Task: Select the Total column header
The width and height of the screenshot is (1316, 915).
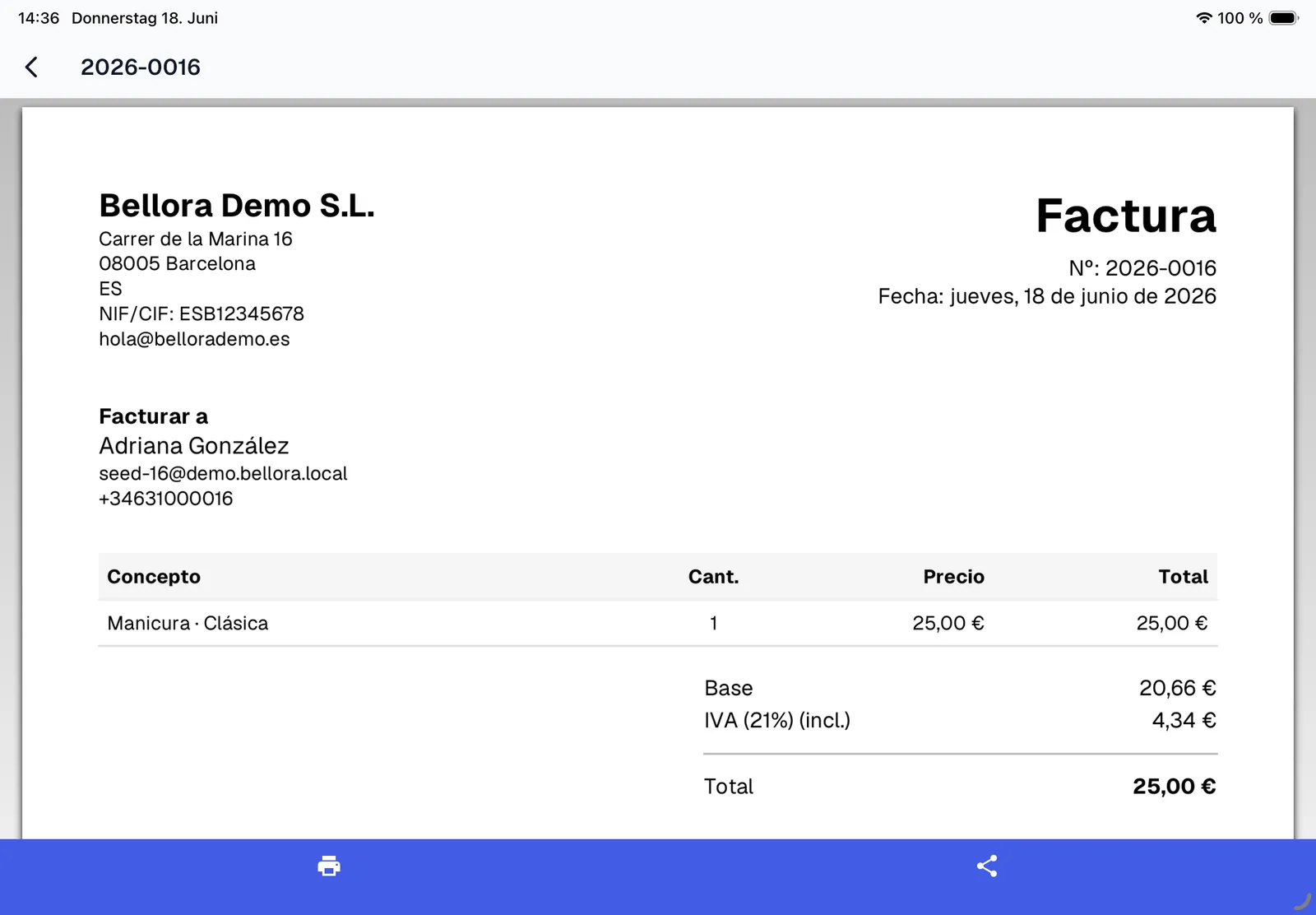Action: pos(1184,577)
